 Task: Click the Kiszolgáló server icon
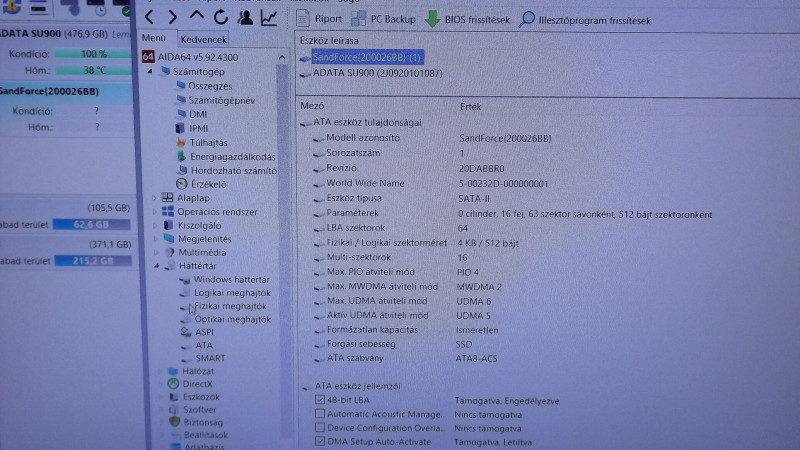pos(168,225)
